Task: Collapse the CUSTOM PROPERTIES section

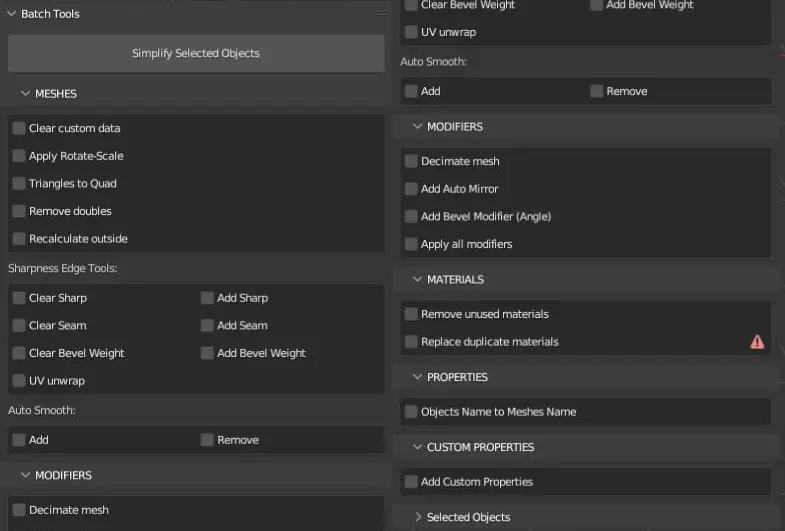Action: pos(417,447)
